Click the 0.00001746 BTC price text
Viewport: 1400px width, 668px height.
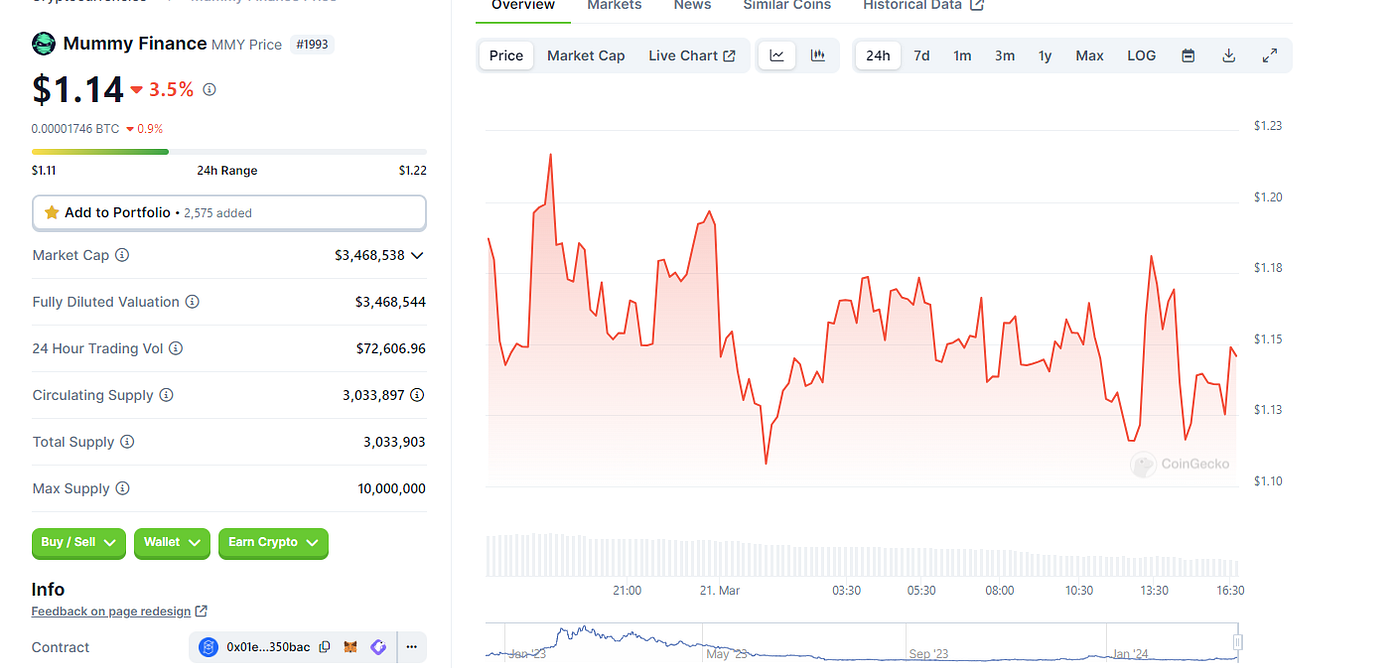(x=76, y=129)
